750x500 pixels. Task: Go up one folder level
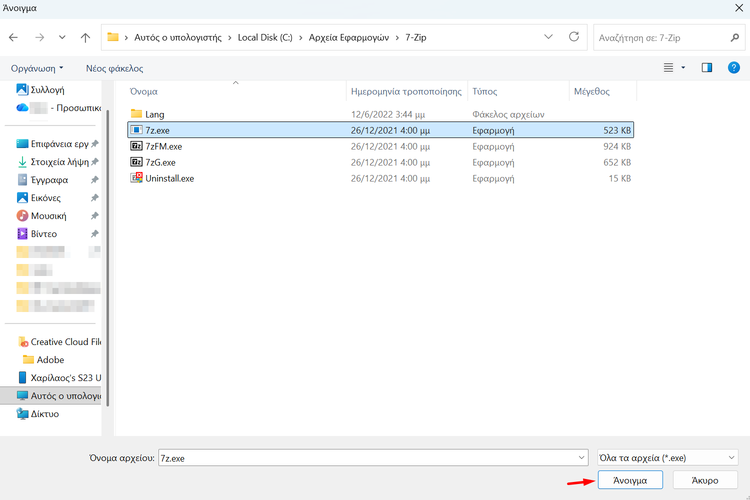click(x=86, y=37)
